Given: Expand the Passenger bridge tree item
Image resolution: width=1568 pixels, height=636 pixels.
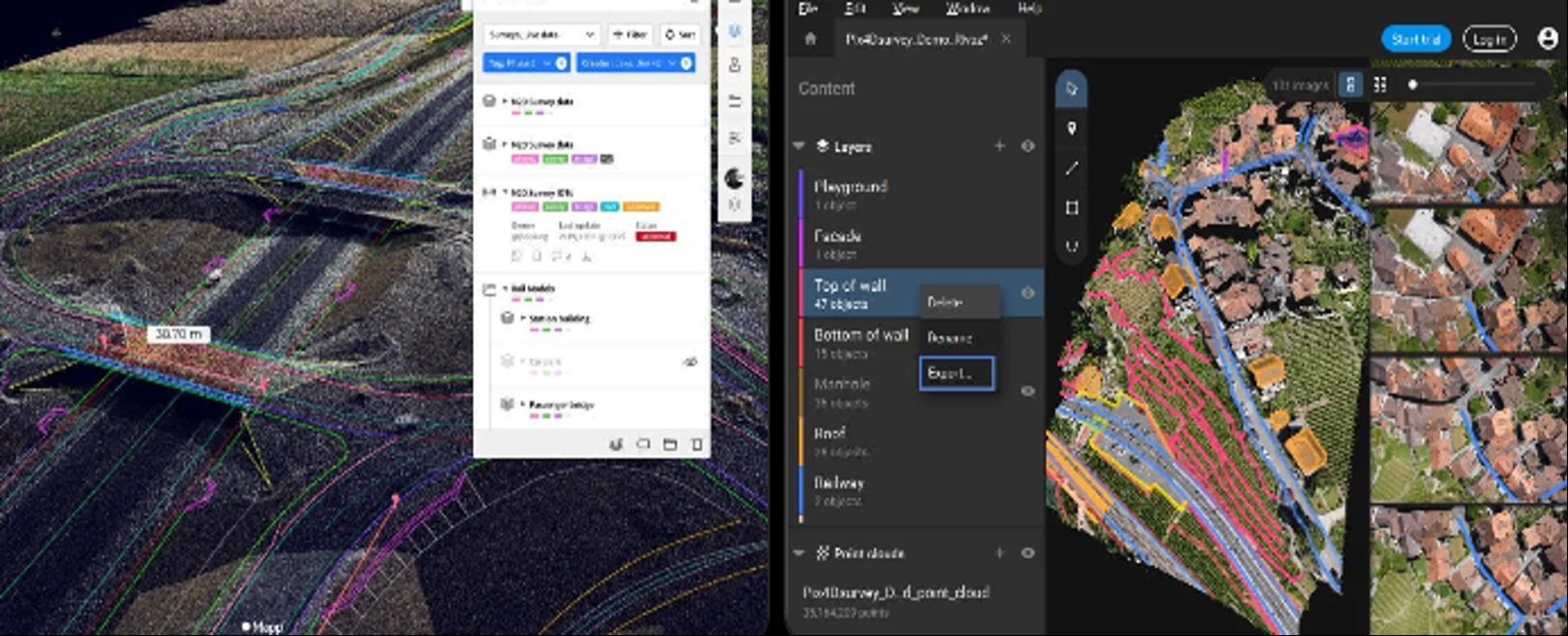Looking at the screenshot, I should (523, 405).
